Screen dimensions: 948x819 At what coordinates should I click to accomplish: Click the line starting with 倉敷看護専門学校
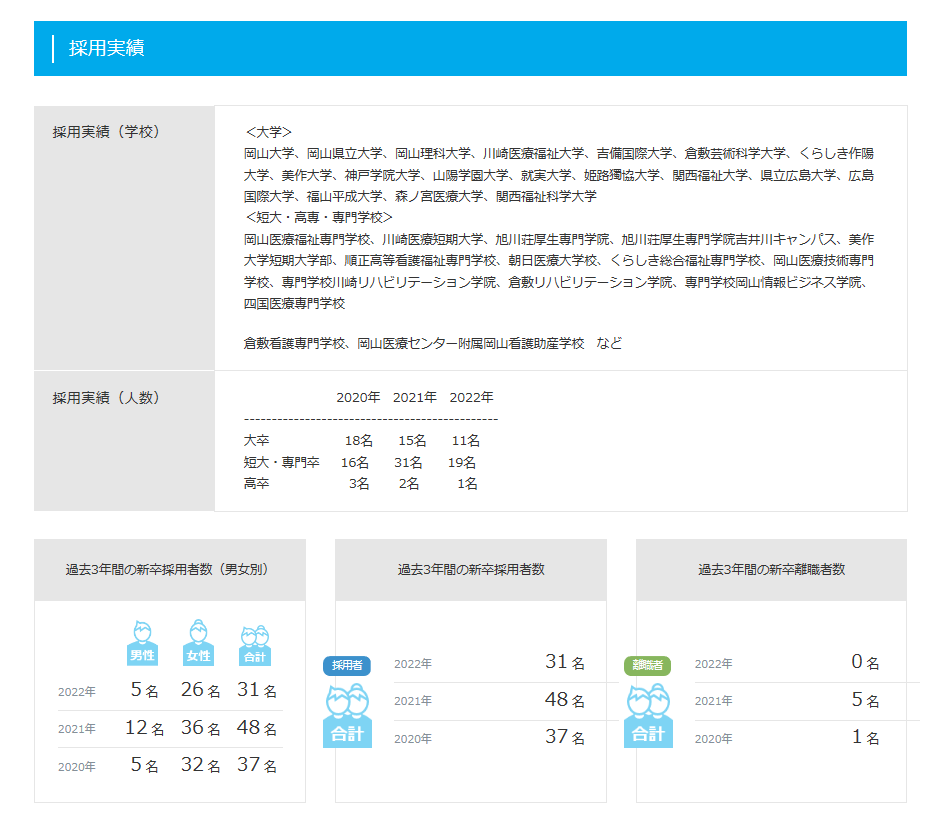click(x=433, y=343)
